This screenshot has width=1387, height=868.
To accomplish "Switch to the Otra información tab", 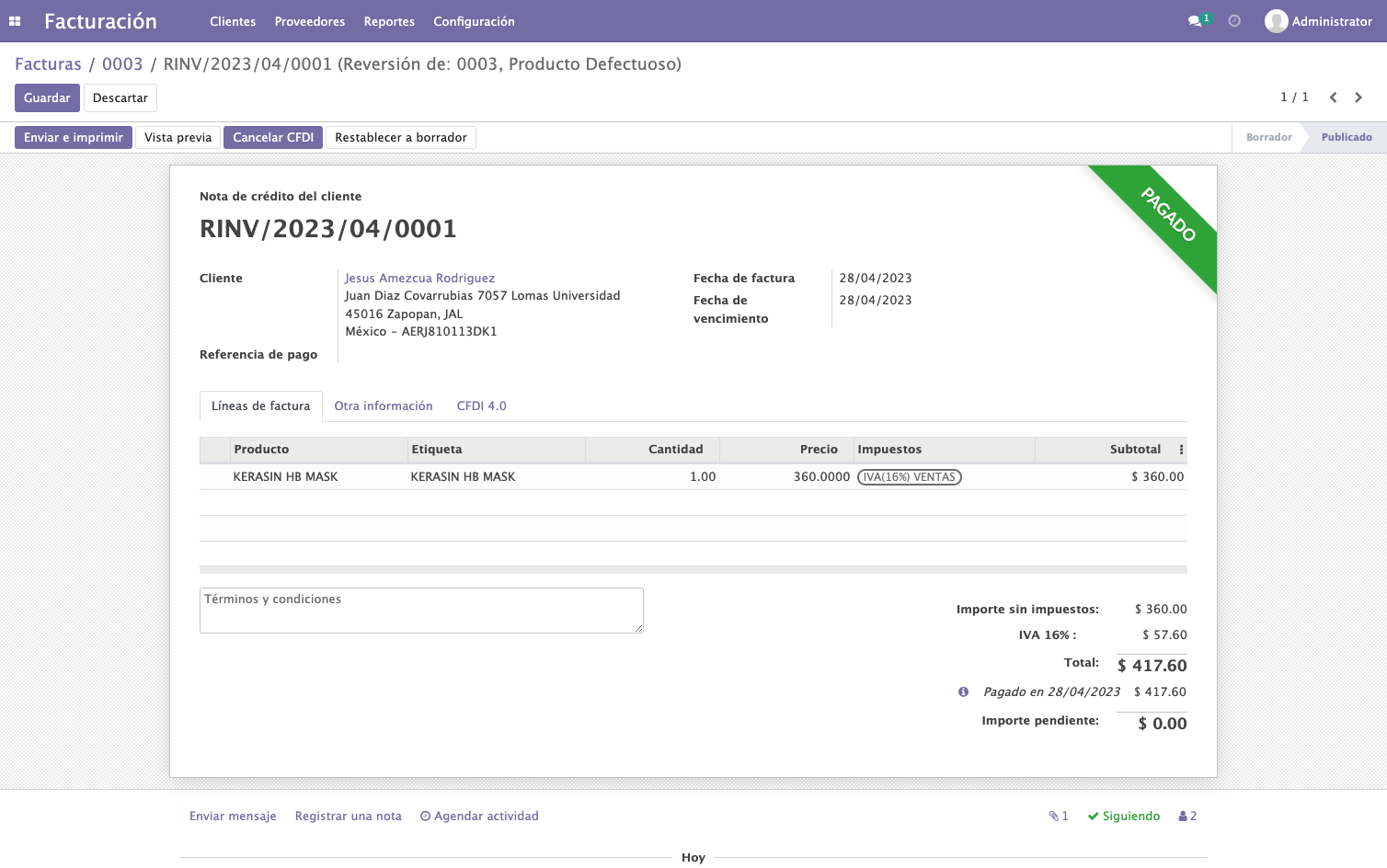I will (x=384, y=406).
